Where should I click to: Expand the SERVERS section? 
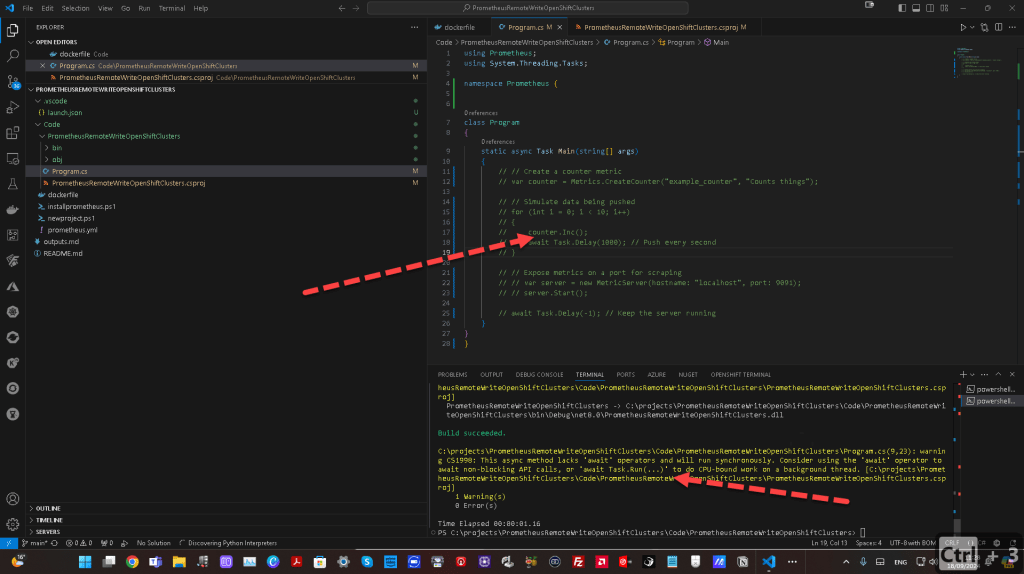(x=48, y=532)
